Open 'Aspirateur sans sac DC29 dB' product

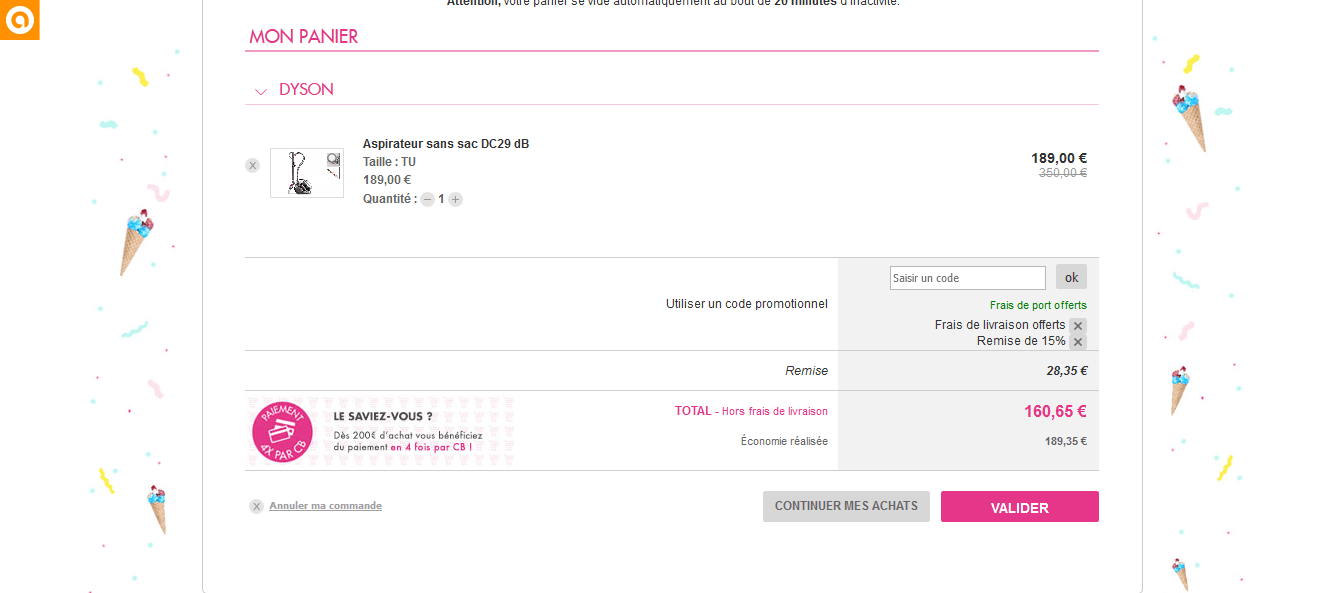445,144
